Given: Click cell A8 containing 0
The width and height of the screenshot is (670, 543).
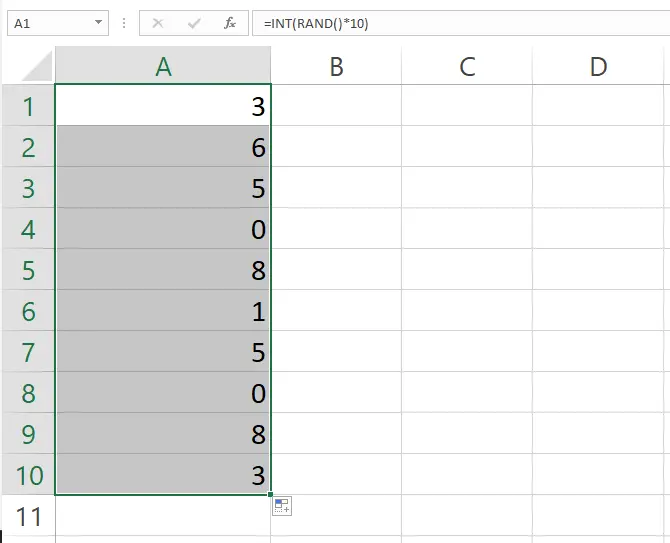Looking at the screenshot, I should click(163, 393).
